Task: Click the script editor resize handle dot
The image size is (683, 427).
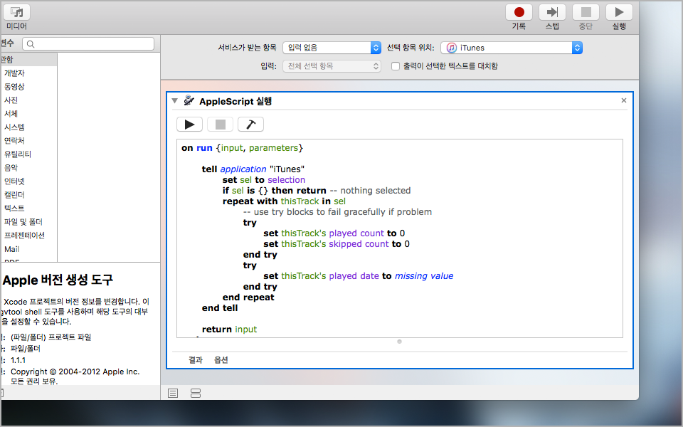Action: pos(399,342)
